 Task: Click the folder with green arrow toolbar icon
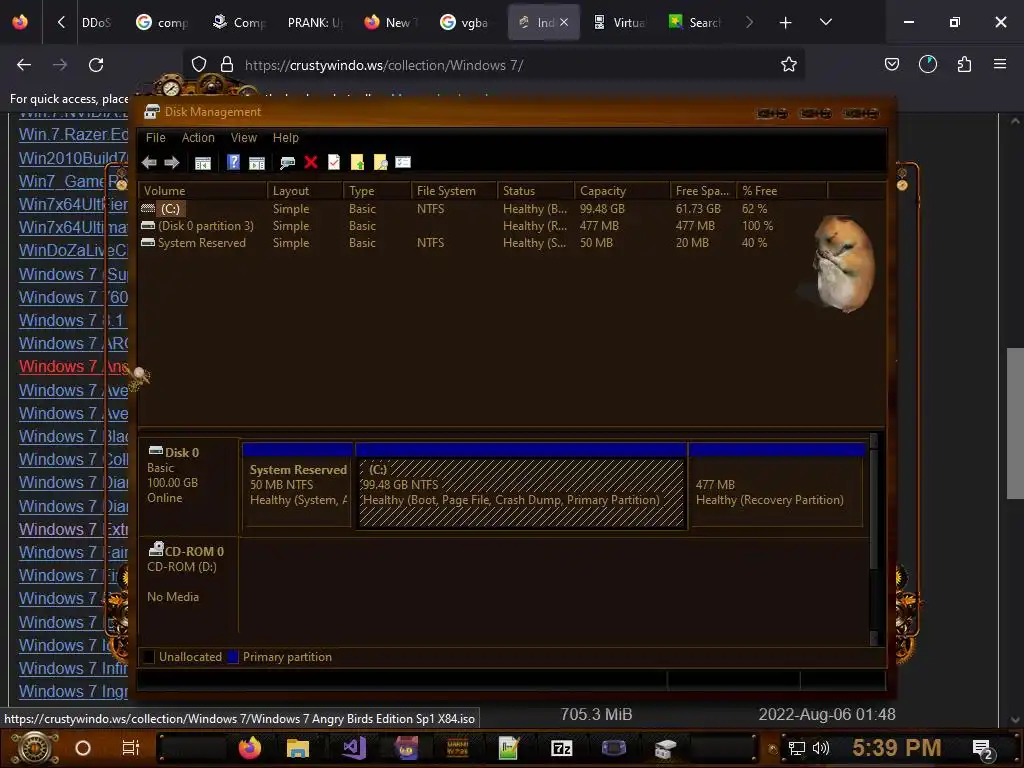click(x=357, y=163)
